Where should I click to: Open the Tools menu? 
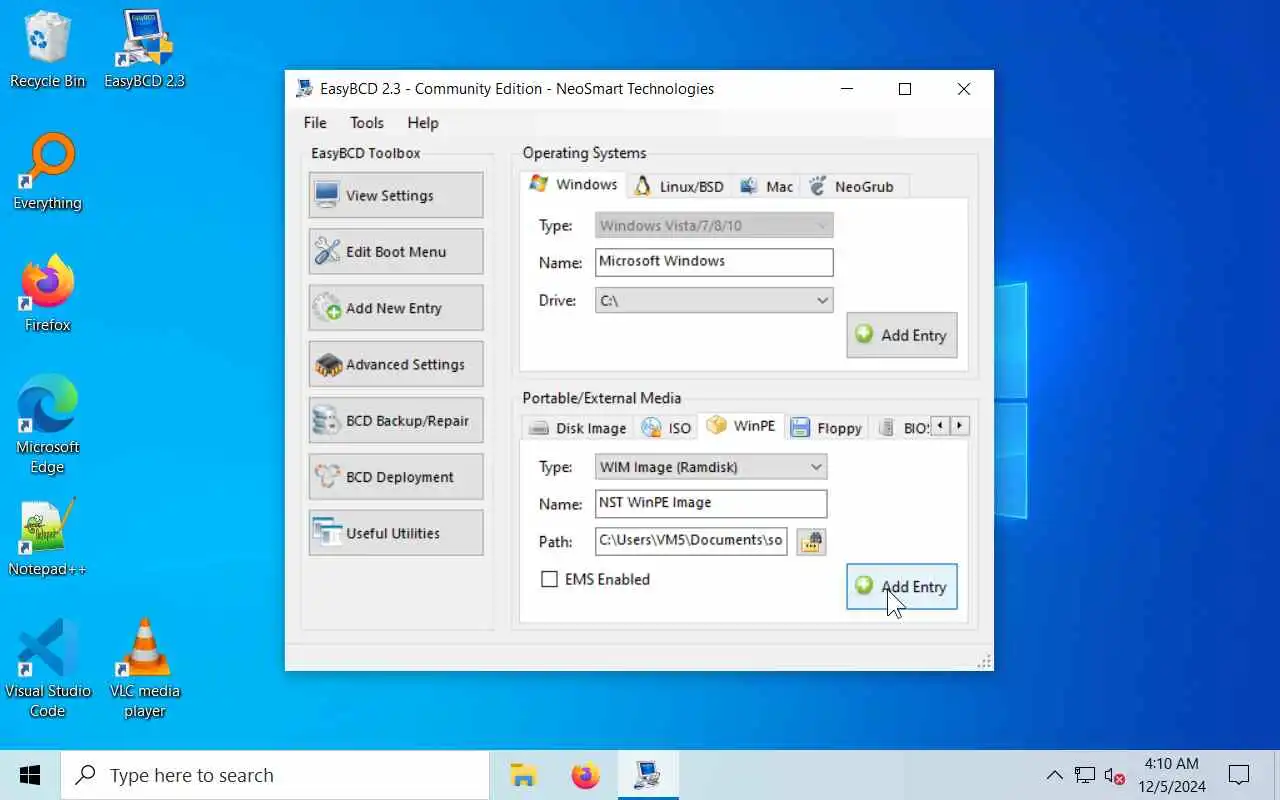point(367,122)
